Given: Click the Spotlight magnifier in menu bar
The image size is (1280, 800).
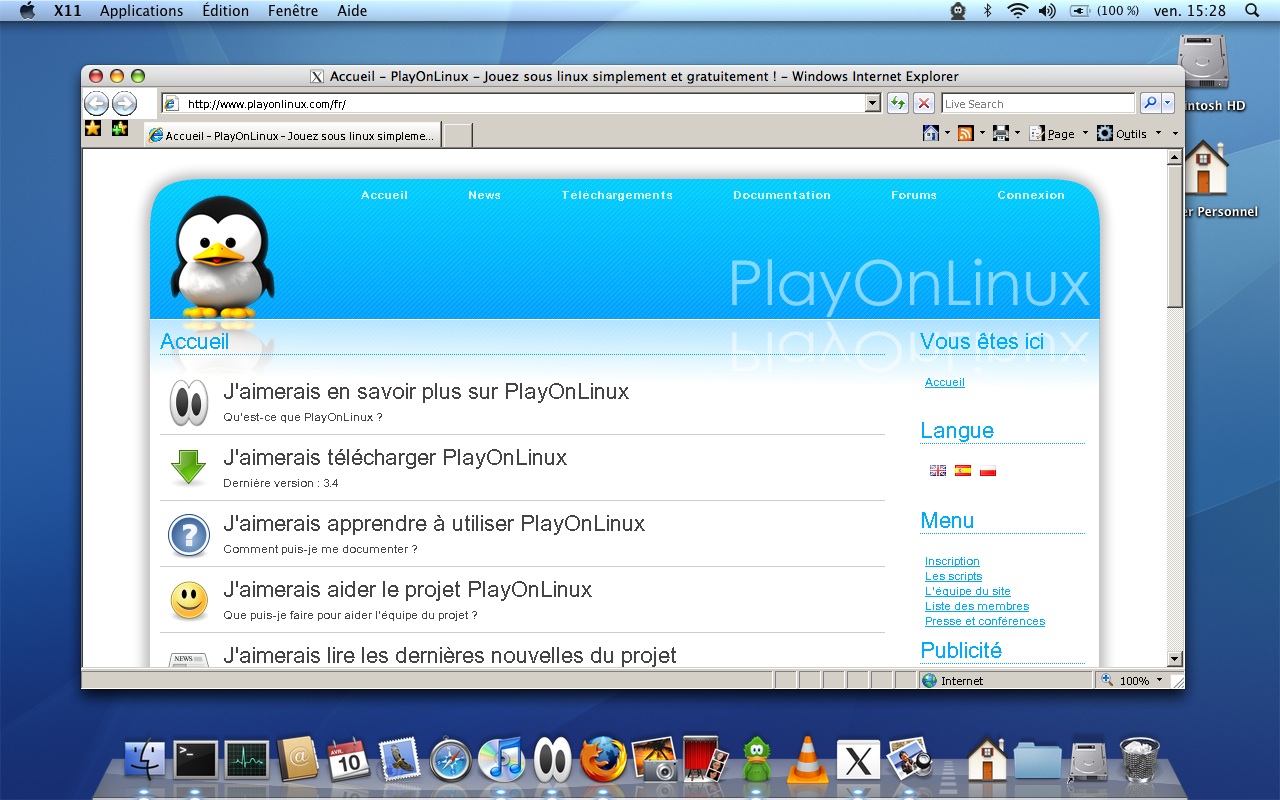Looking at the screenshot, I should [x=1252, y=11].
